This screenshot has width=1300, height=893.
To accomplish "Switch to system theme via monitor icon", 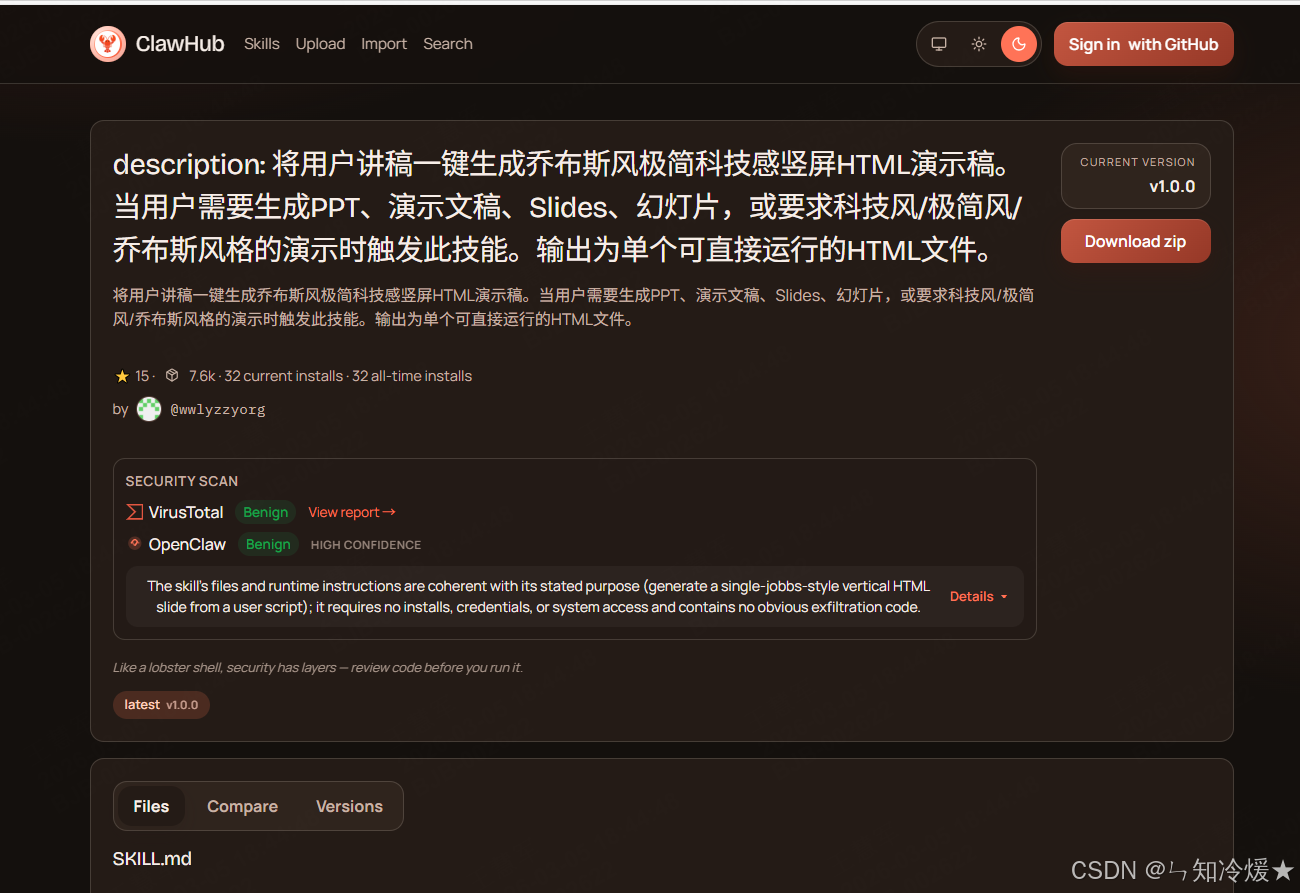I will (938, 43).
